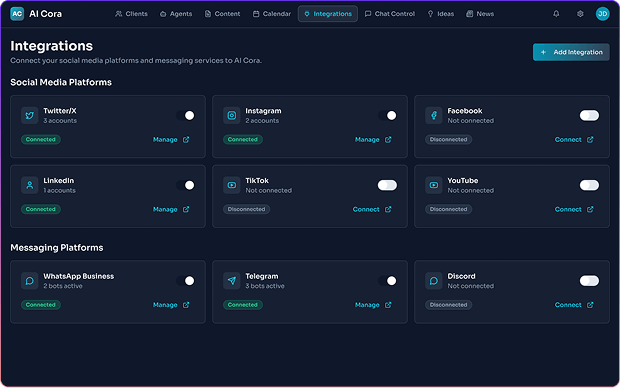Click external link icon beside Telegram Manage
This screenshot has width=620, height=388.
click(x=388, y=305)
